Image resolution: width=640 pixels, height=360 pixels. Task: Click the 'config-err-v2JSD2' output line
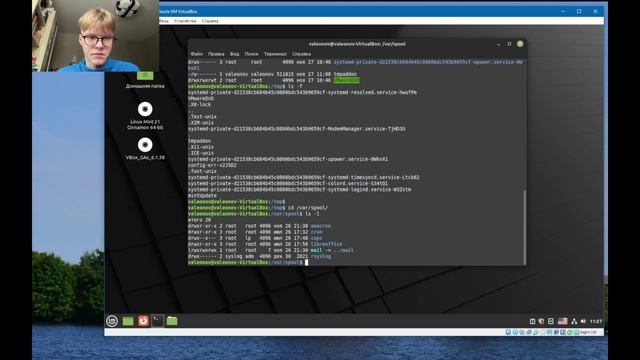pyautogui.click(x=212, y=165)
